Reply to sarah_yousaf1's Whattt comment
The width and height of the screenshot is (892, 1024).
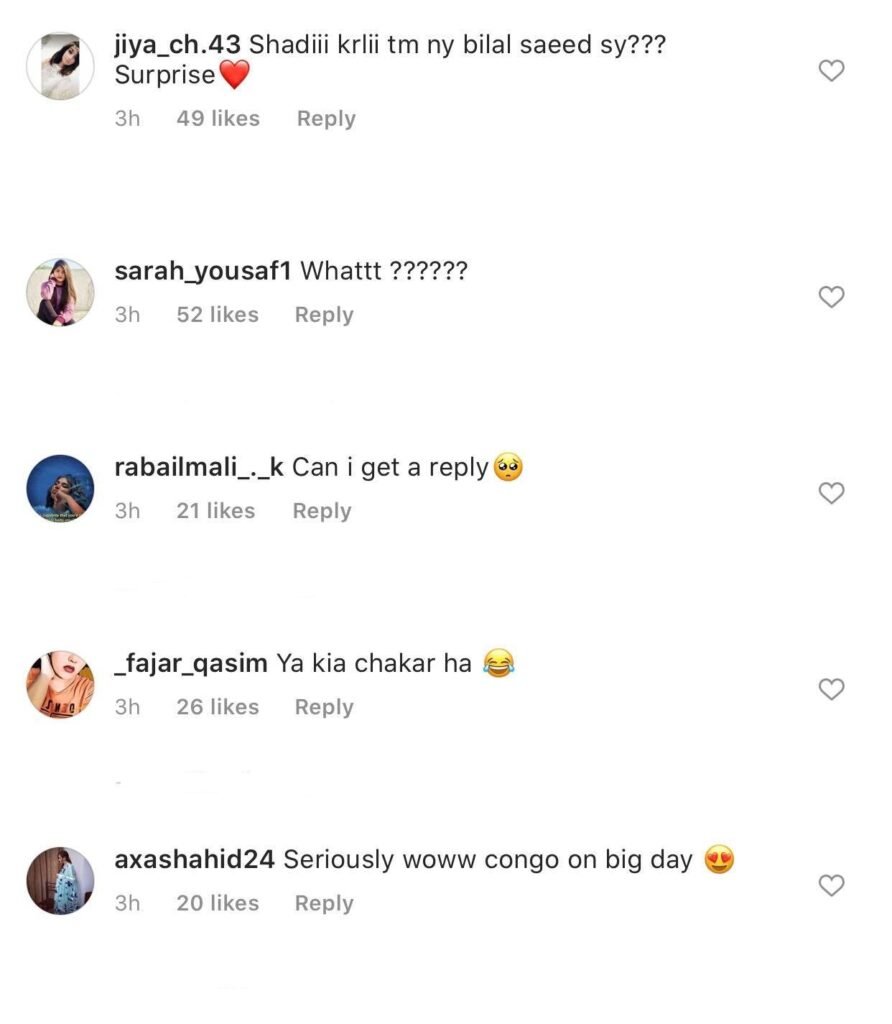click(x=324, y=315)
